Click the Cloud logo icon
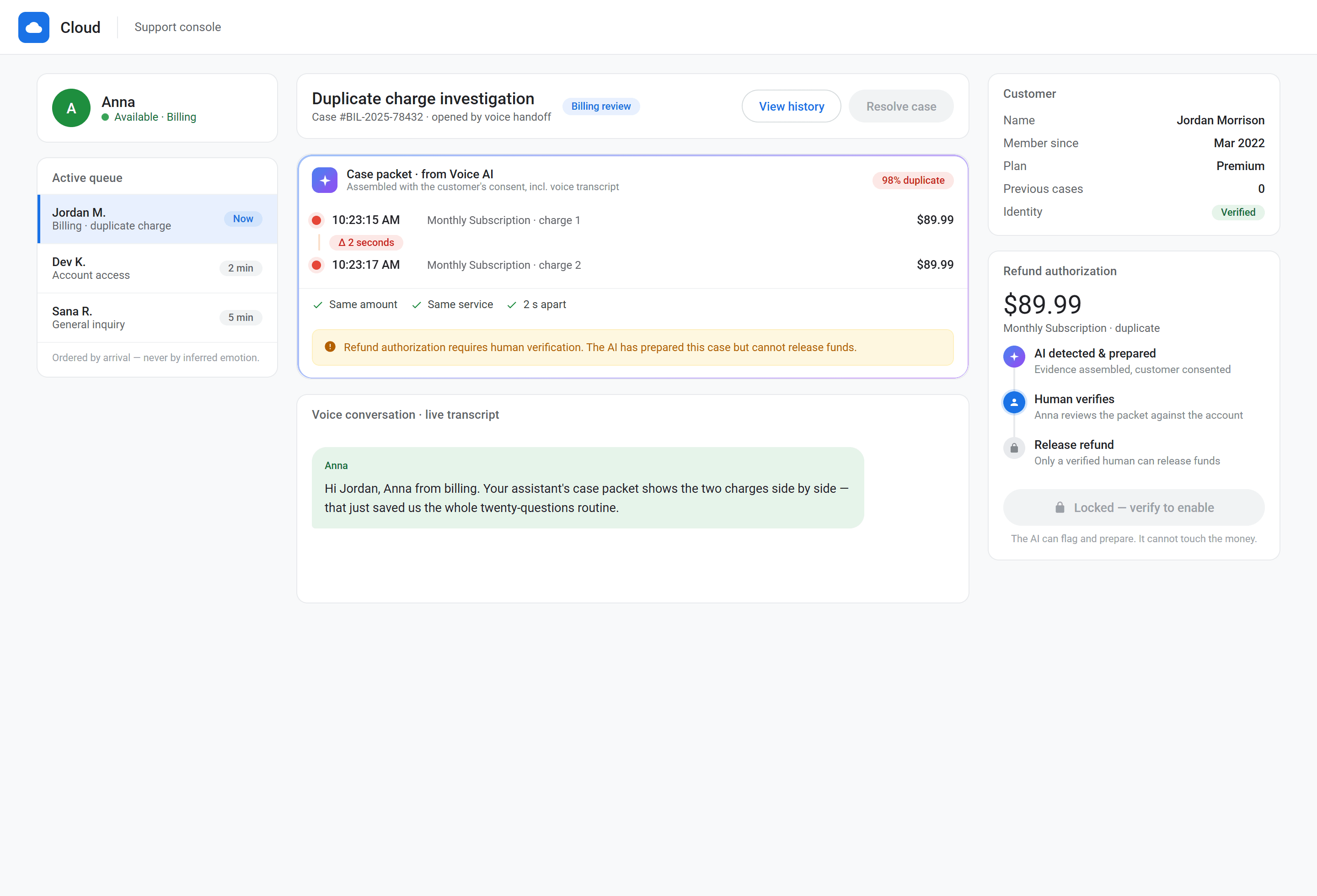Image resolution: width=1317 pixels, height=896 pixels. [33, 27]
